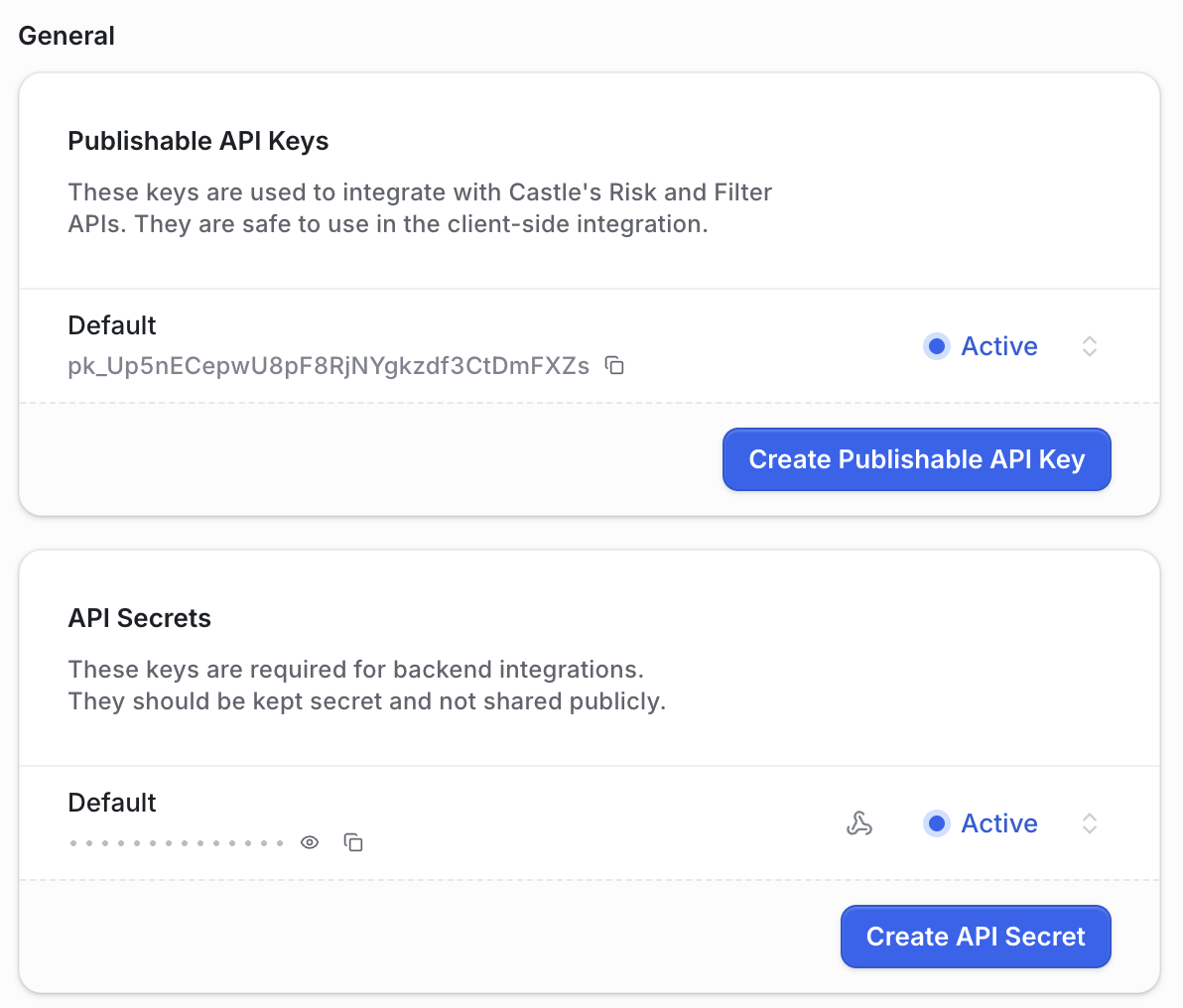The width and height of the screenshot is (1183, 1008).
Task: Select the Default label under API Secrets
Action: 111,803
